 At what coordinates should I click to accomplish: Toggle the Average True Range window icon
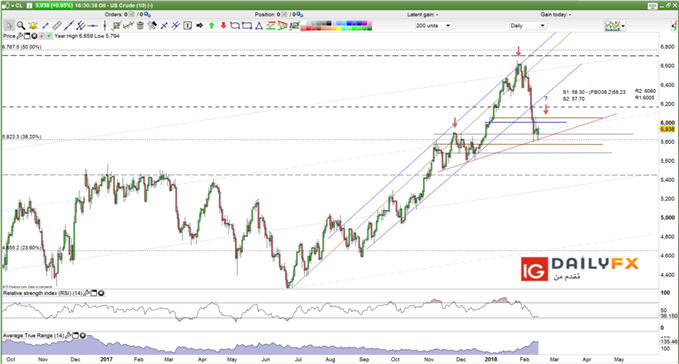[75, 335]
